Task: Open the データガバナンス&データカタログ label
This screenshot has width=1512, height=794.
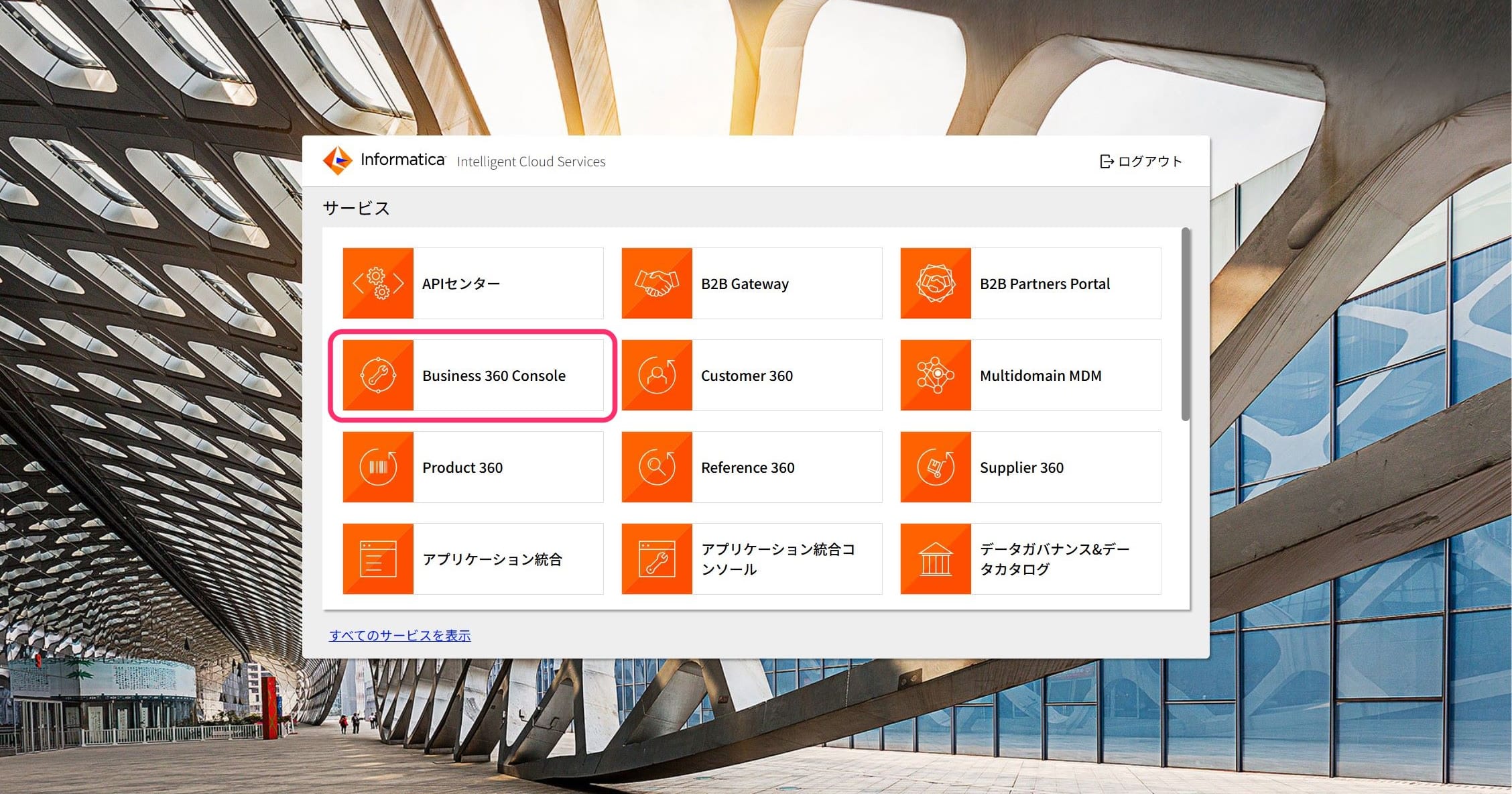Action: point(1055,559)
